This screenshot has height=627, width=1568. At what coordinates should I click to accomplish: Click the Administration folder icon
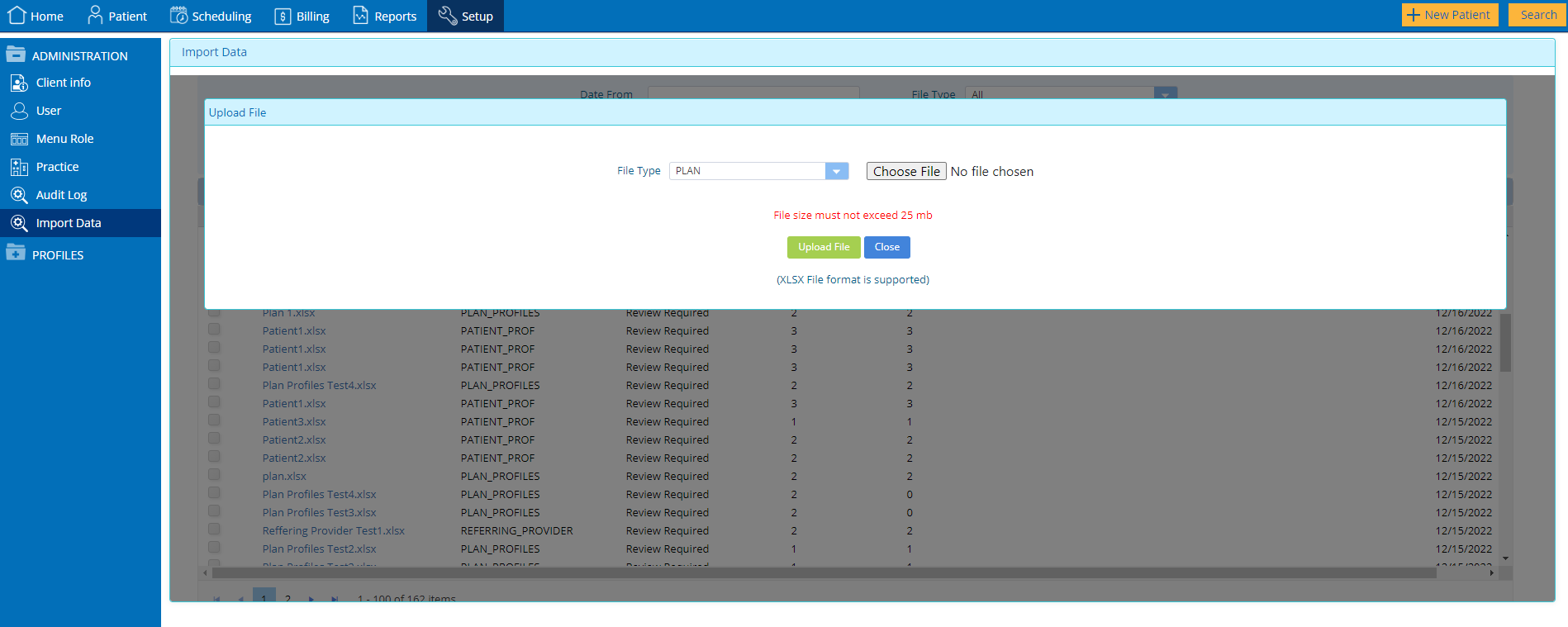click(x=16, y=55)
